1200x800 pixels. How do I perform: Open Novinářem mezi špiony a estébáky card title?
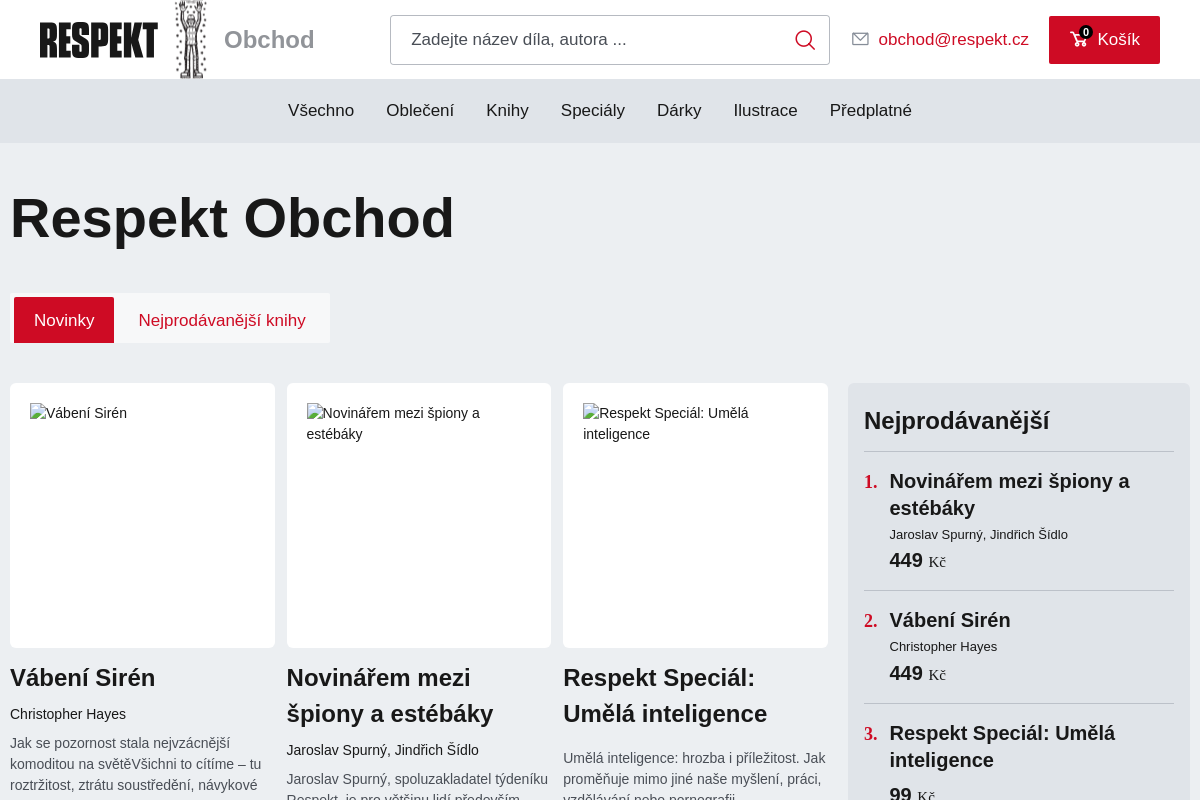[390, 696]
